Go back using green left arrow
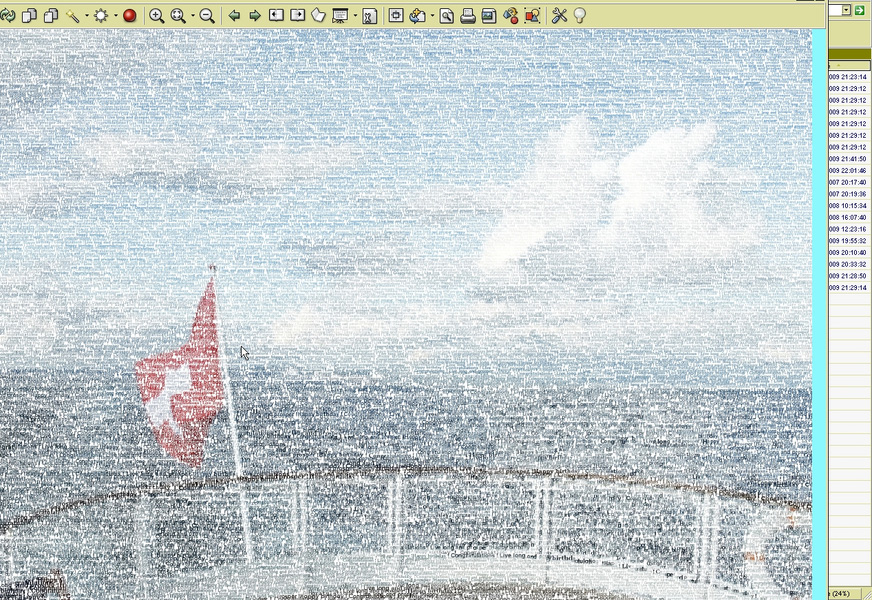872x600 pixels. 234,15
